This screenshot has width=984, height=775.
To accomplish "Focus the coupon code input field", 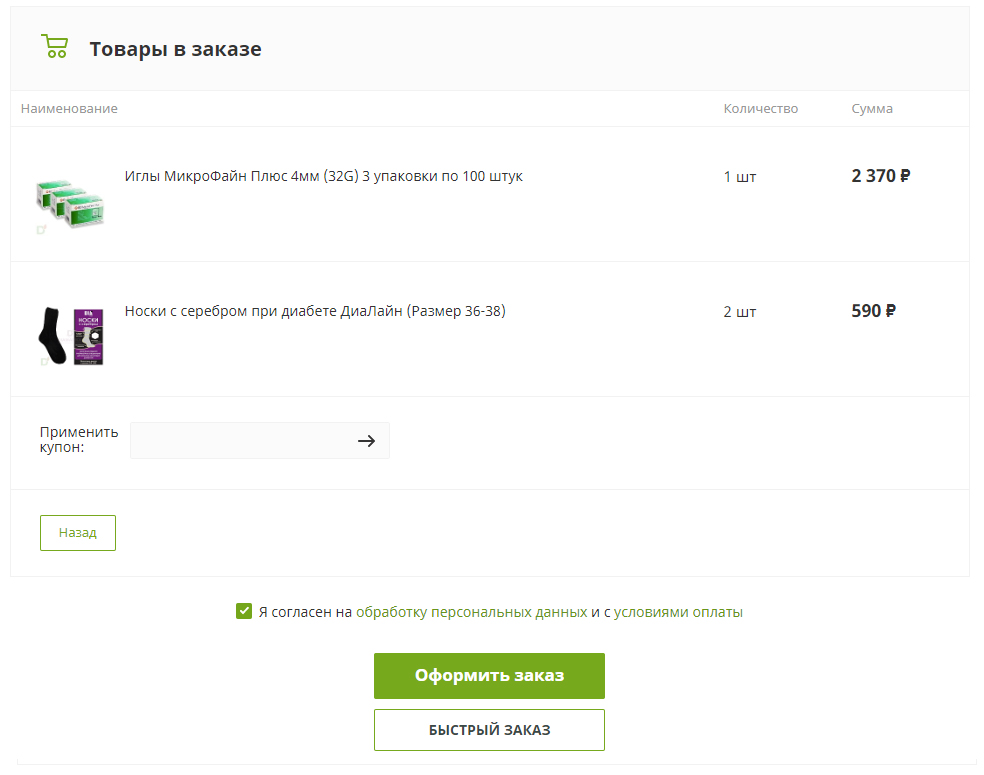I will pyautogui.click(x=240, y=441).
